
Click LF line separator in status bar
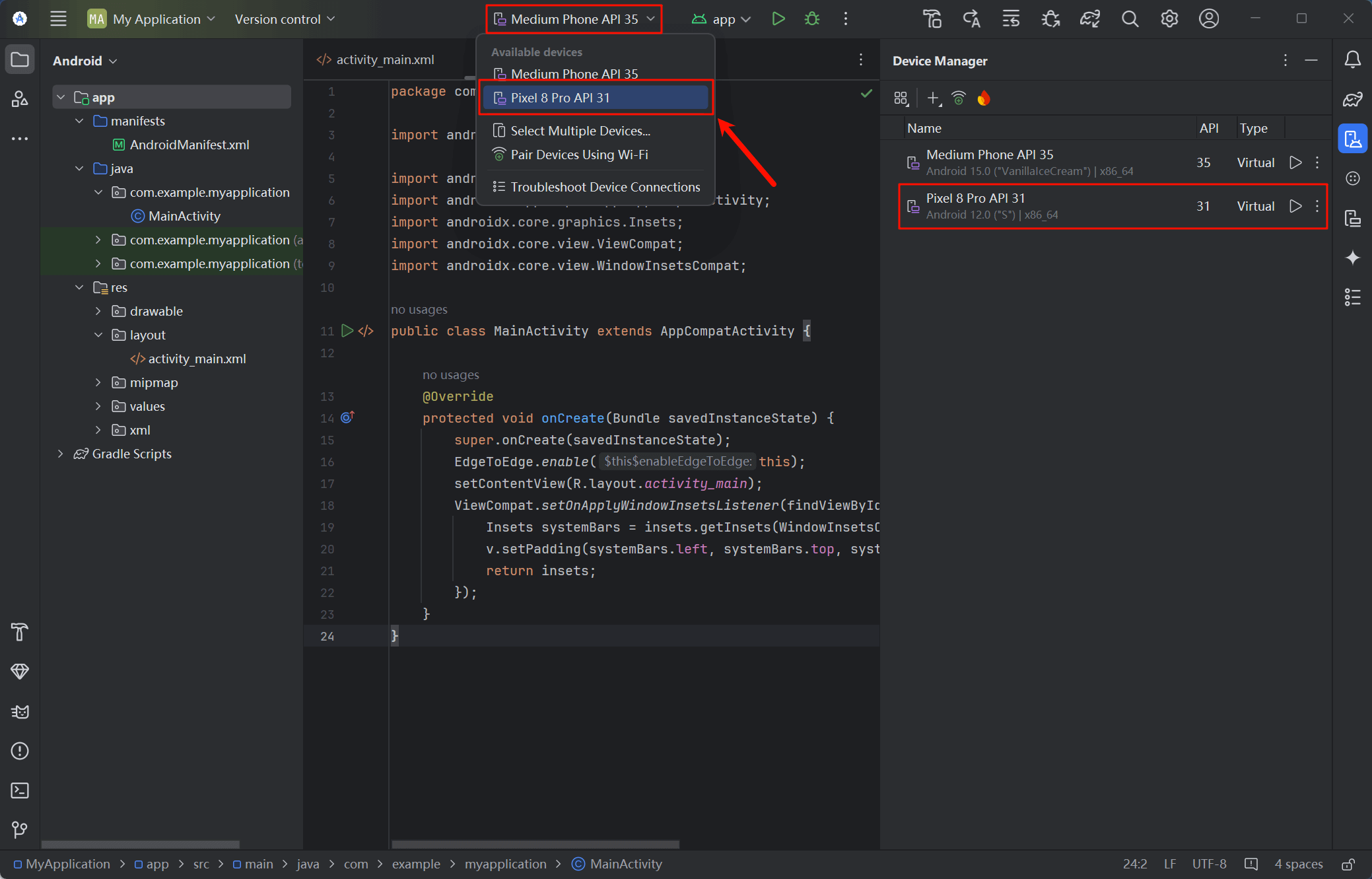point(1170,864)
